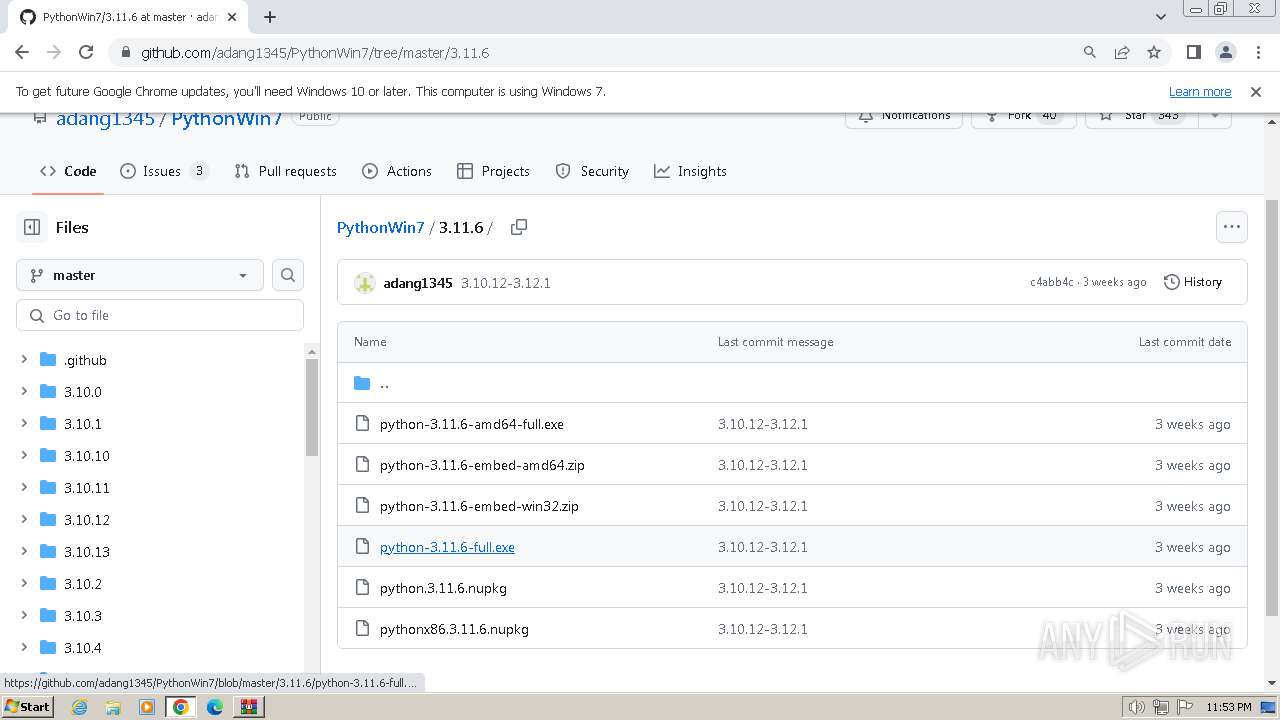Screen dimensions: 1280x720
Task: Click the file tree scrollbar
Action: tap(311, 406)
